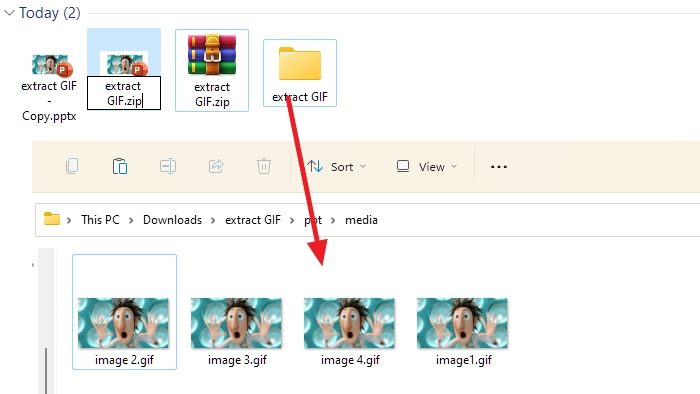Open the Sort dropdown menu
This screenshot has width=700, height=394.
[x=337, y=167]
